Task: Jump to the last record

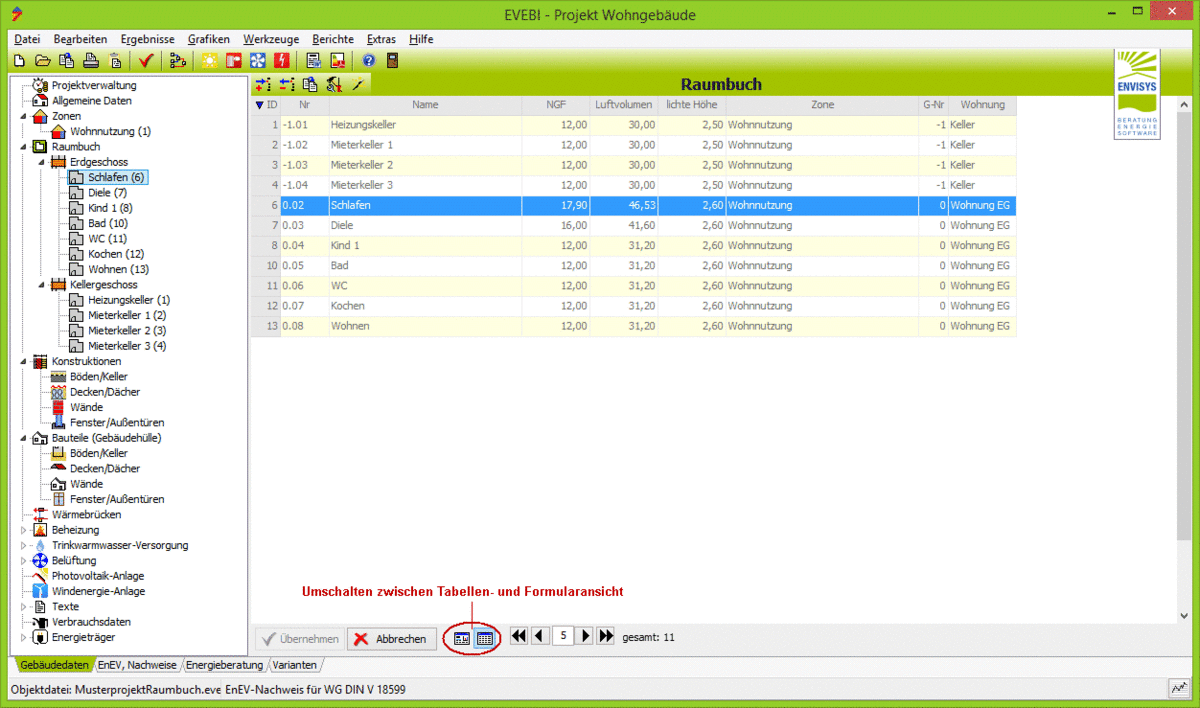Action: pyautogui.click(x=605, y=636)
